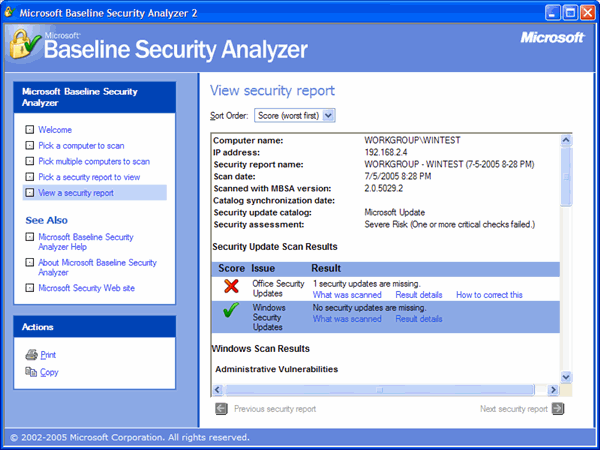Image resolution: width=600 pixels, height=450 pixels.
Task: Click the printer icon in Actions
Action: coord(31,355)
